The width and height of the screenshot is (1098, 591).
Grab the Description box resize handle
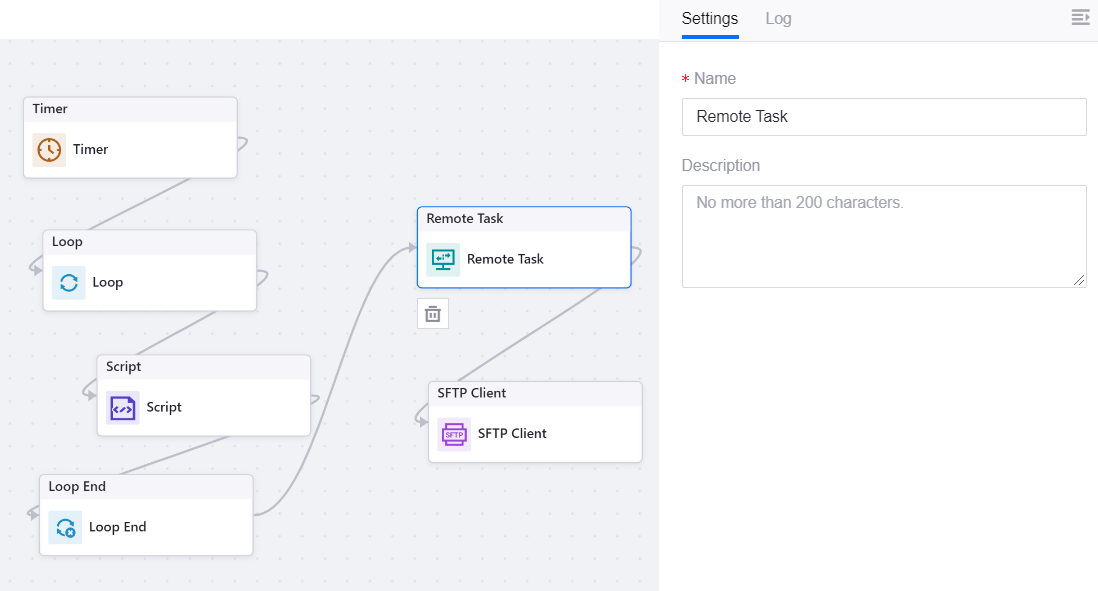tap(1079, 281)
